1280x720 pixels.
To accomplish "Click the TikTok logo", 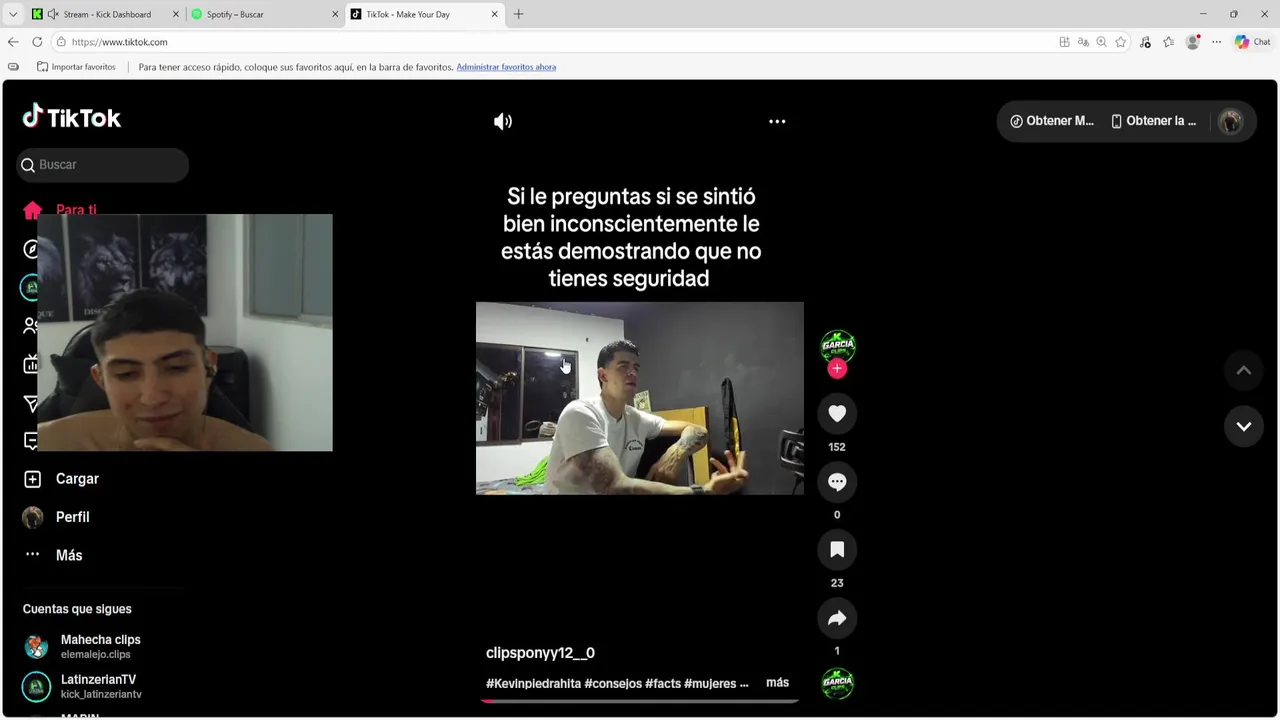I will (72, 117).
